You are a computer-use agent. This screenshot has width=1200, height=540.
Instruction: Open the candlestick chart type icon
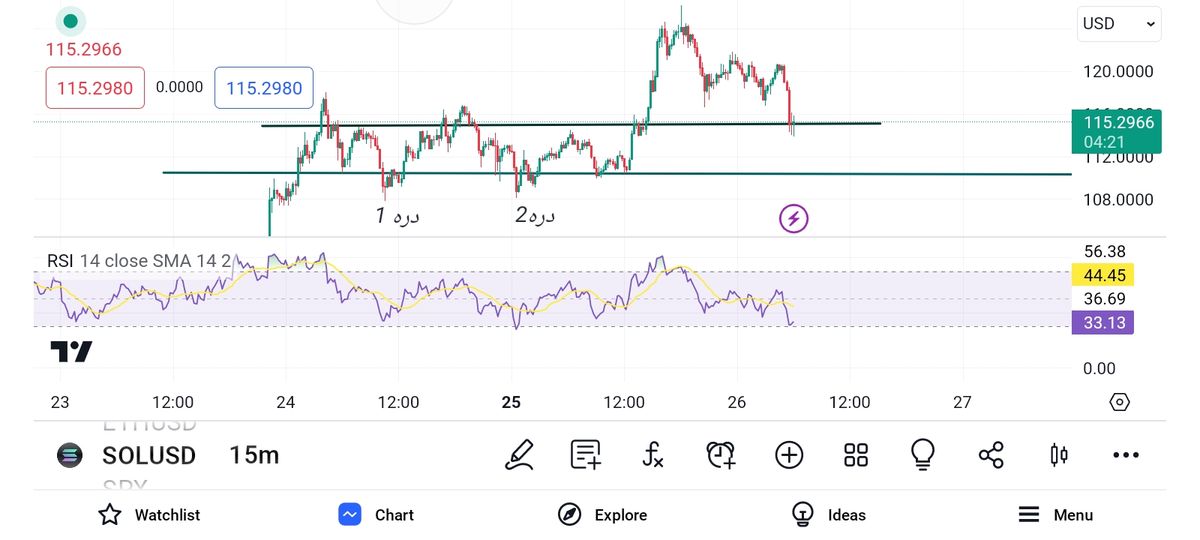(1059, 455)
